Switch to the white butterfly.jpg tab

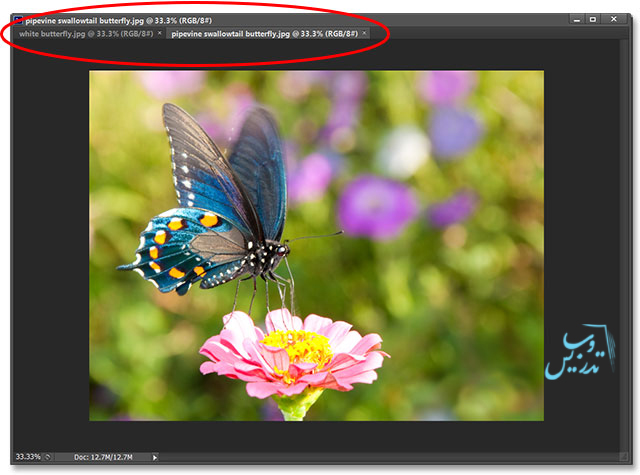[83, 34]
